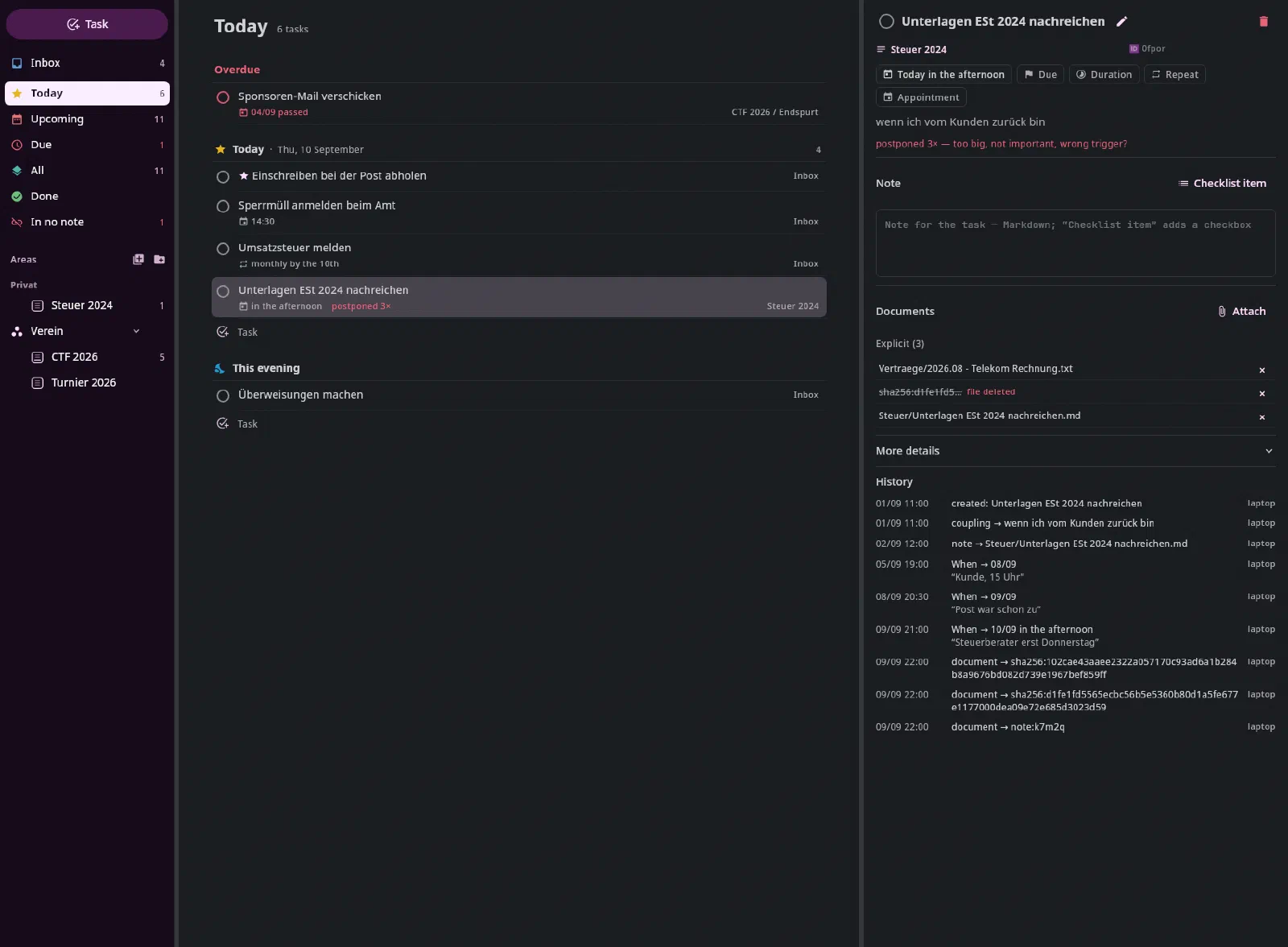Click the paperclip Attach button
This screenshot has width=1288, height=947.
pos(1241,312)
